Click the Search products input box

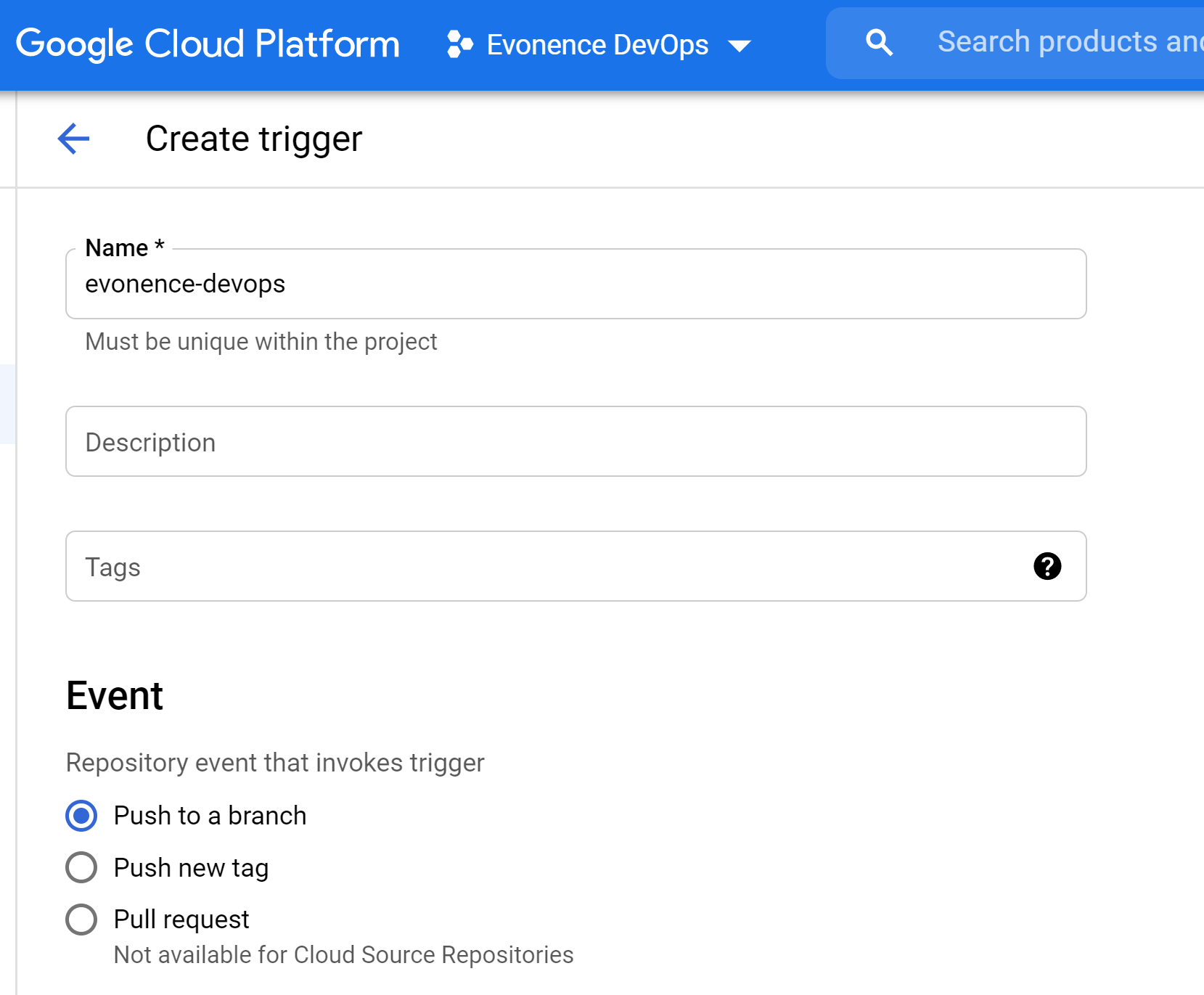pyautogui.click(x=1016, y=43)
